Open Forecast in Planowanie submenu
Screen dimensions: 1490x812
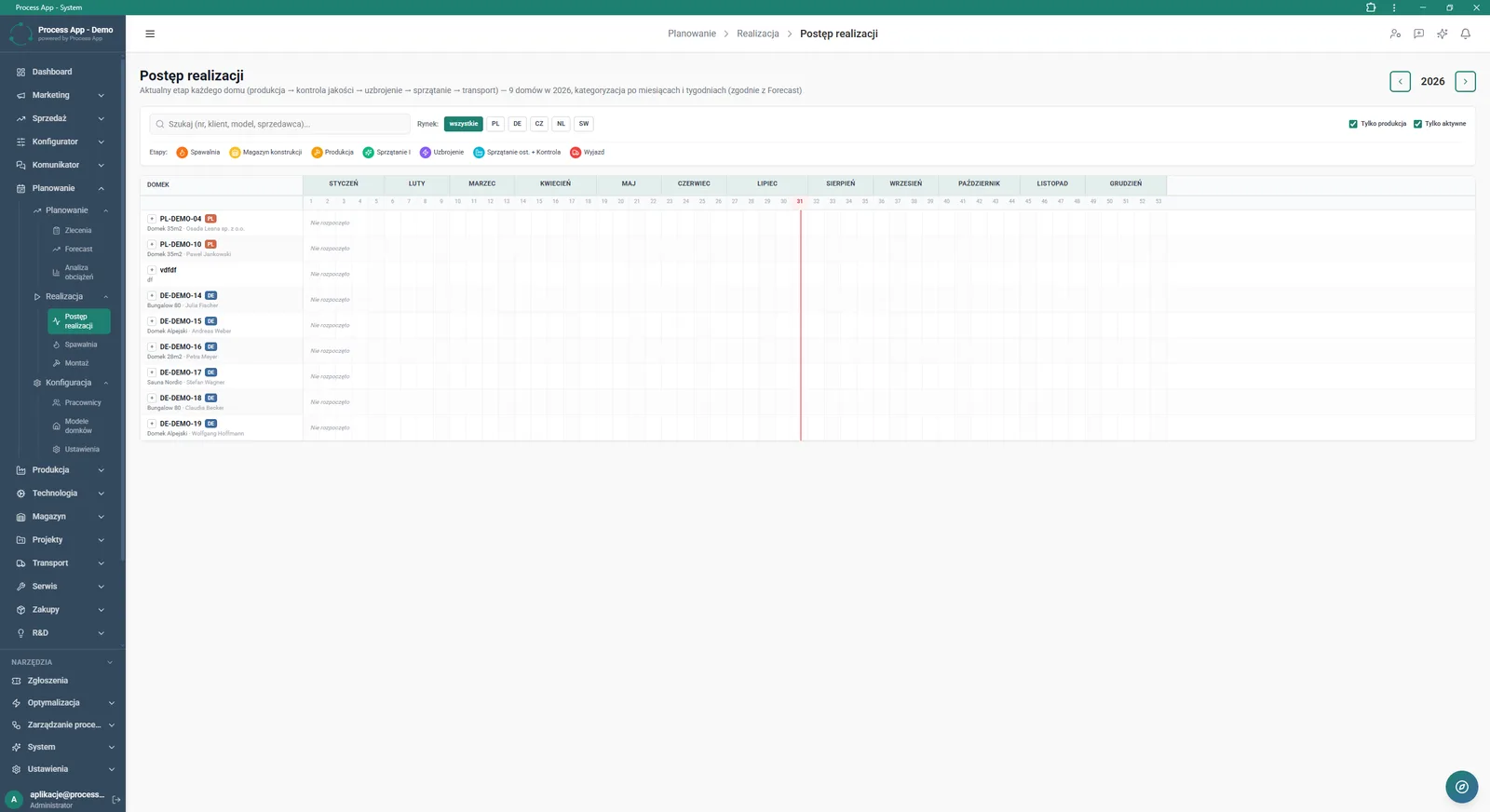[x=78, y=249]
